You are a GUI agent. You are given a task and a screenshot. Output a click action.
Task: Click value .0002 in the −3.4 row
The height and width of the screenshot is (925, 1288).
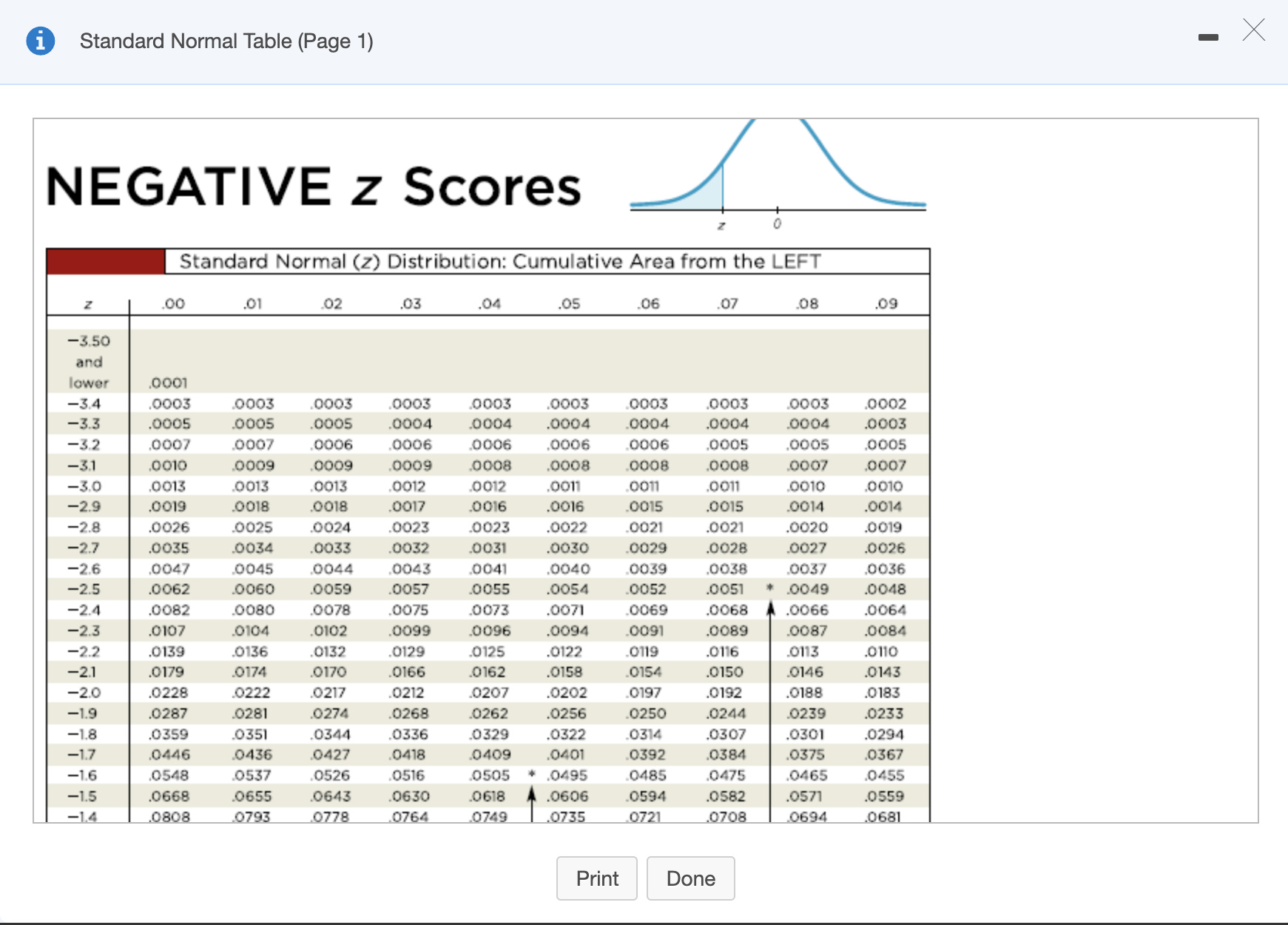pyautogui.click(x=886, y=404)
